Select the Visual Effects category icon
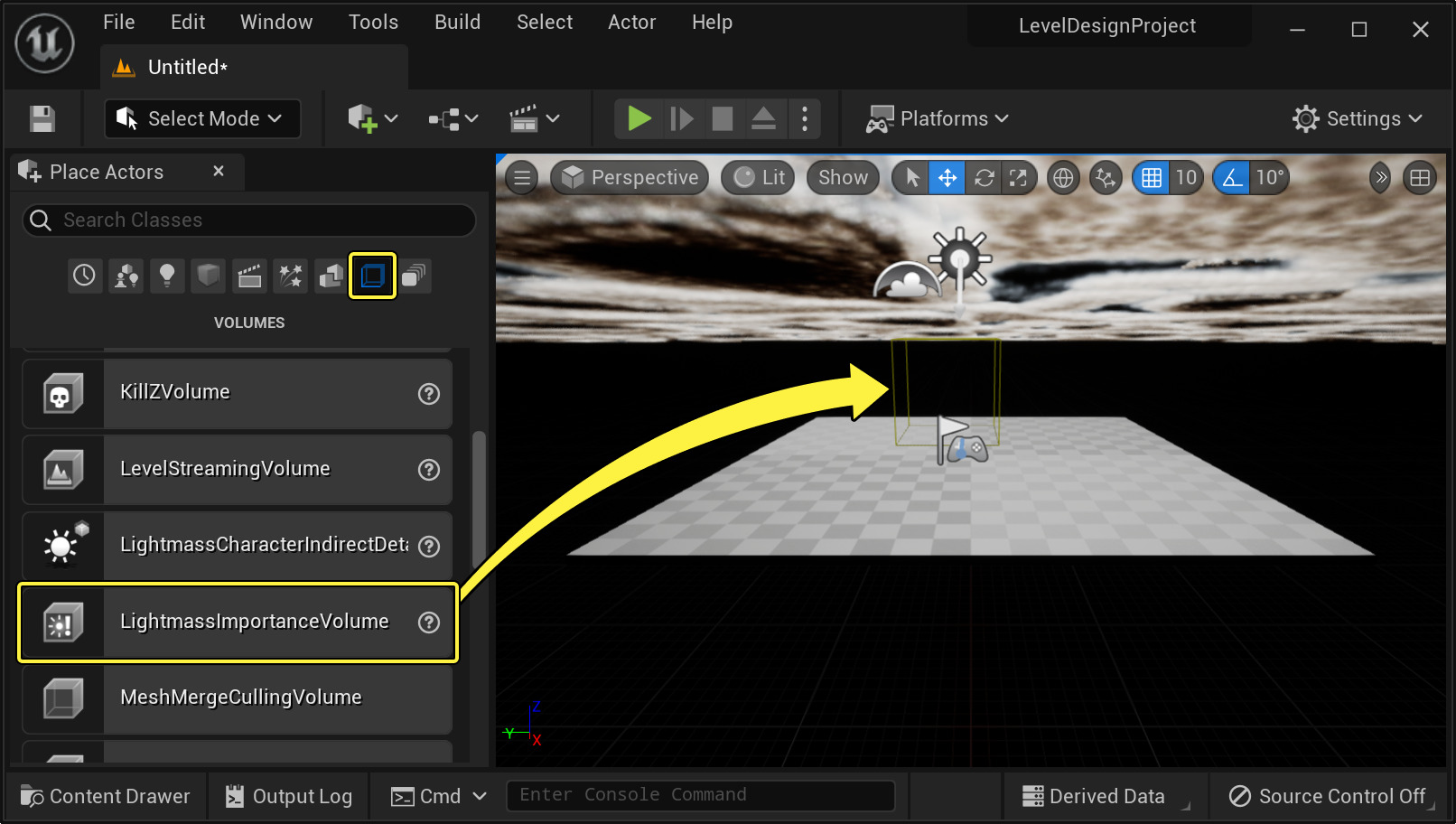The width and height of the screenshot is (1456, 824). pyautogui.click(x=291, y=276)
